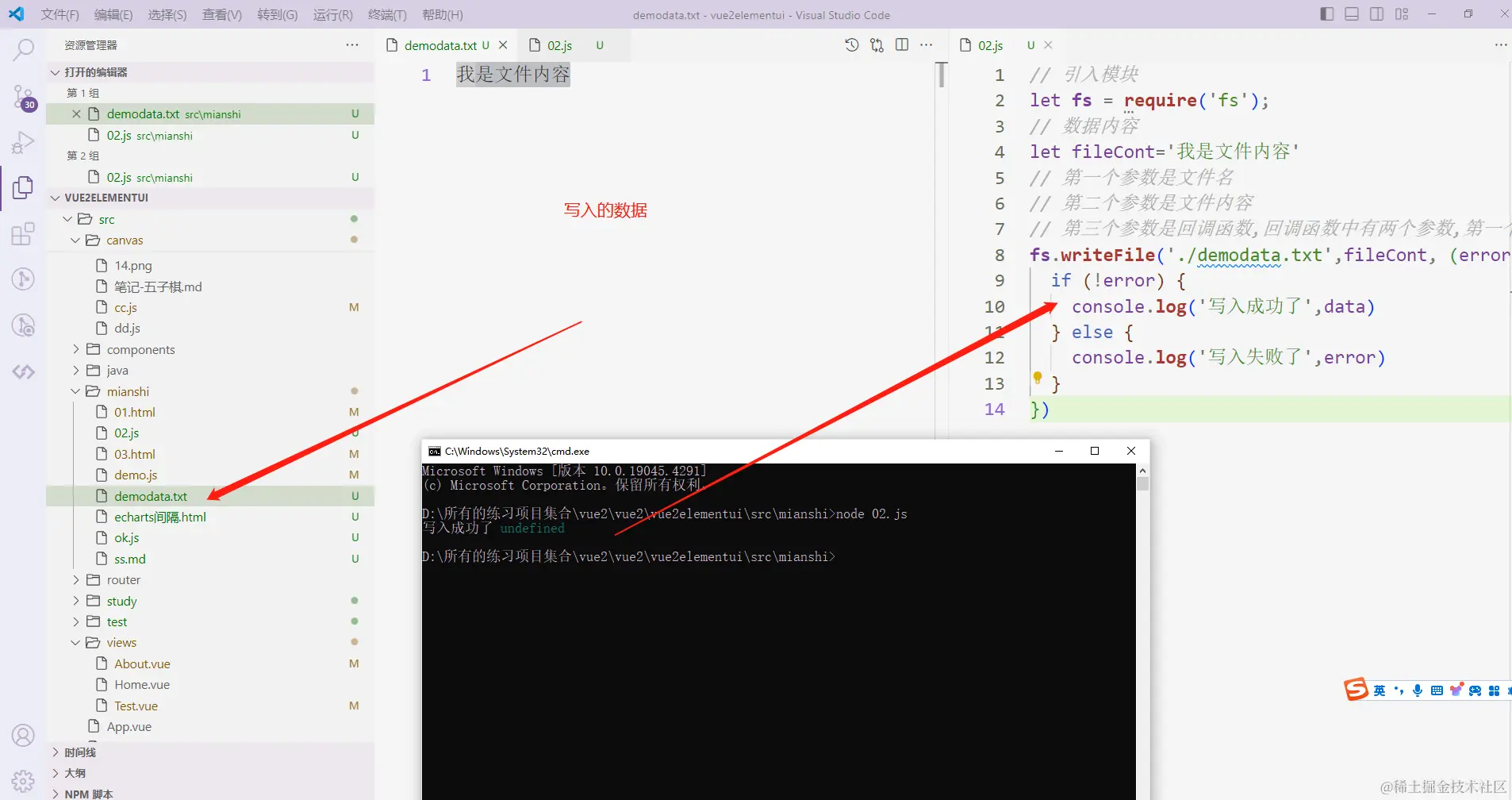Click the lightbulb code action icon
The height and width of the screenshot is (800, 1512).
[1037, 379]
